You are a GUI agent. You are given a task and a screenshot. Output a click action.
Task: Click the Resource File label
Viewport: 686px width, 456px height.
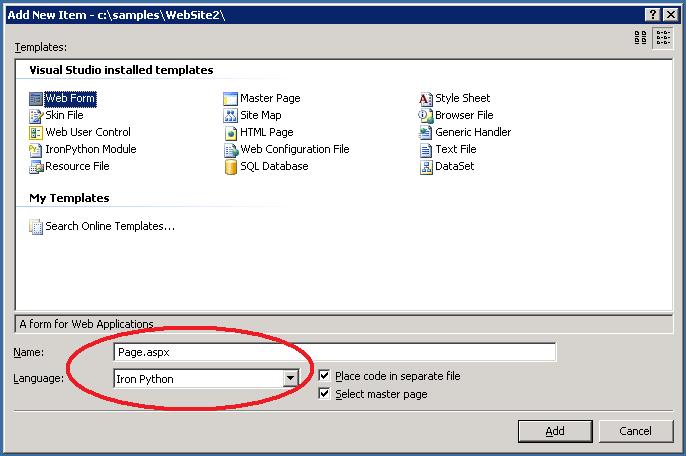(x=77, y=166)
